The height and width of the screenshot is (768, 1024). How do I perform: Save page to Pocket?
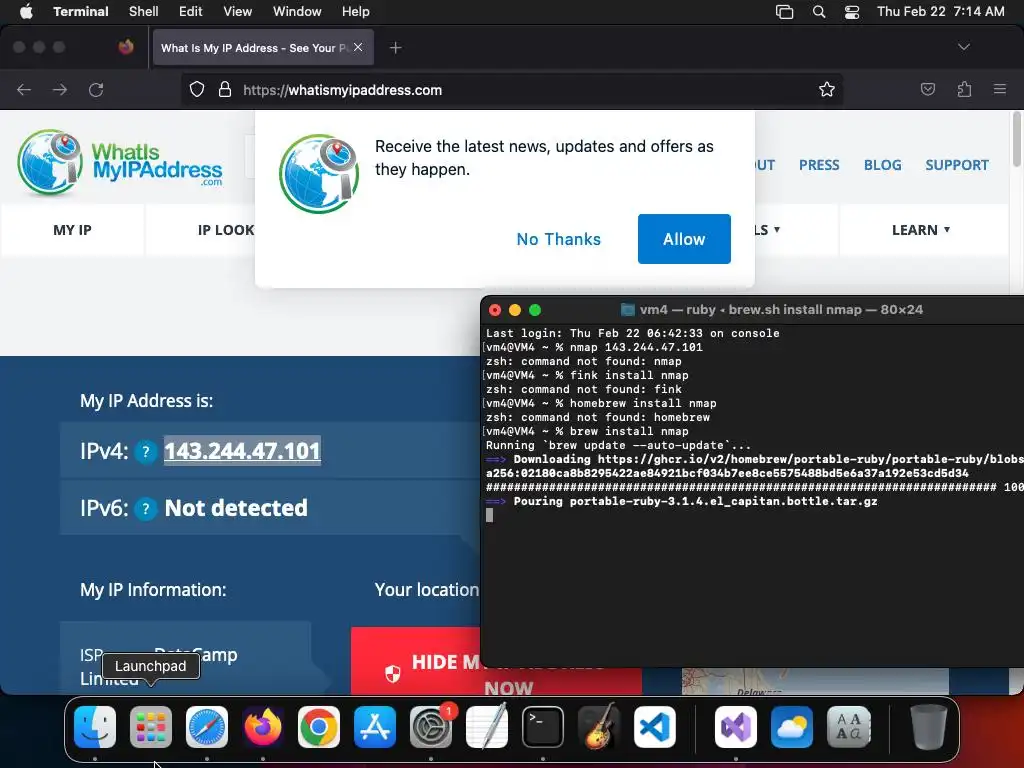click(927, 89)
